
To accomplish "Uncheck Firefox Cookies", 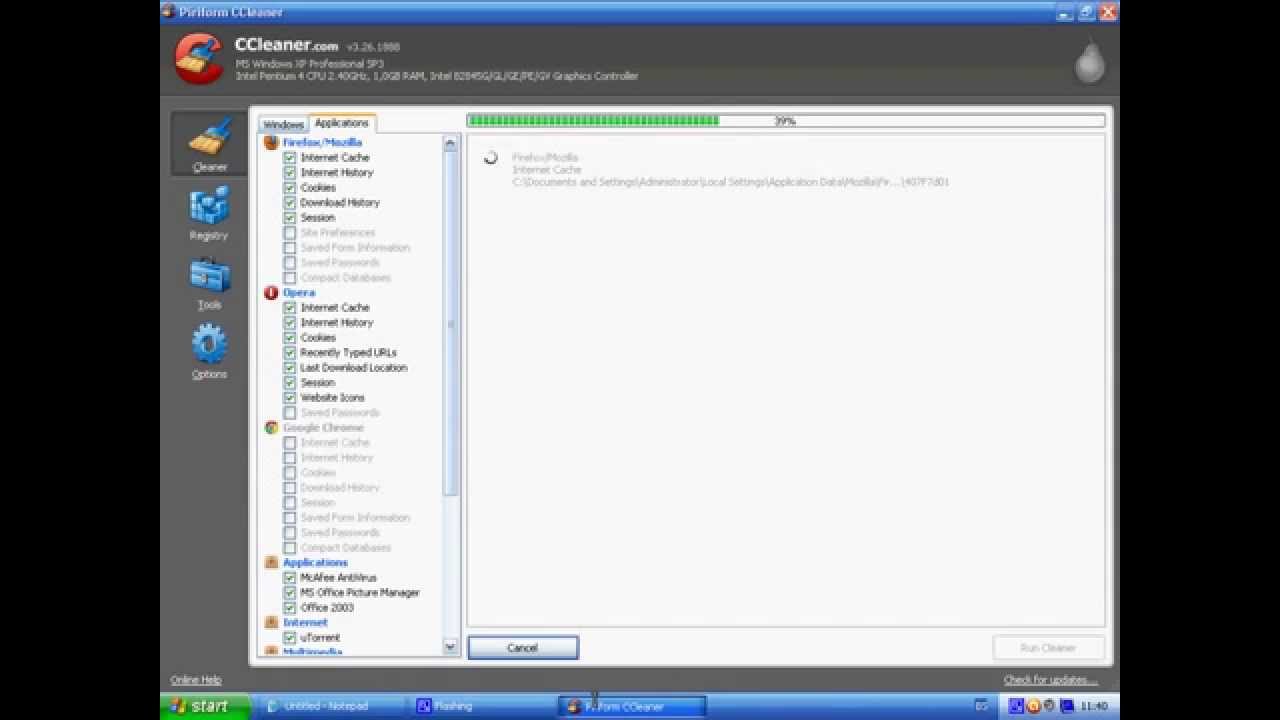I will [x=290, y=187].
